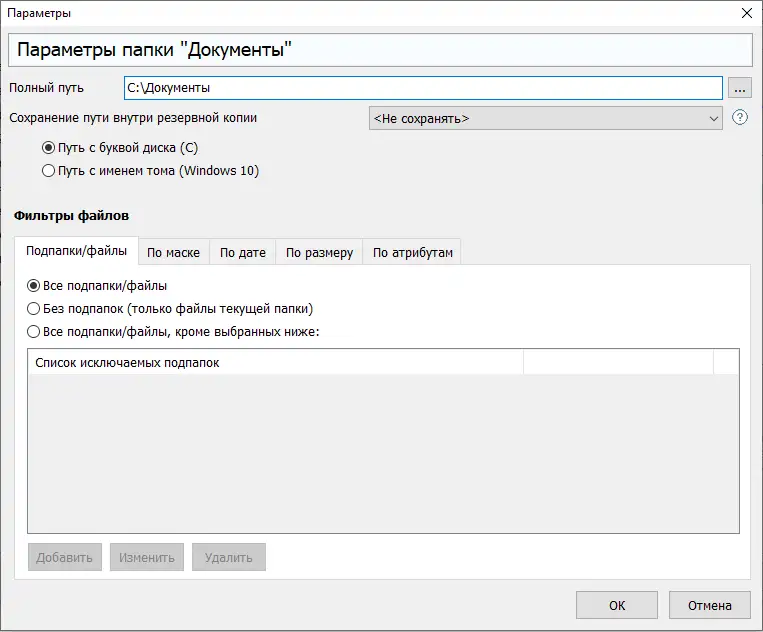This screenshot has width=763, height=632.
Task: Click the Отмена button
Action: (x=717, y=605)
